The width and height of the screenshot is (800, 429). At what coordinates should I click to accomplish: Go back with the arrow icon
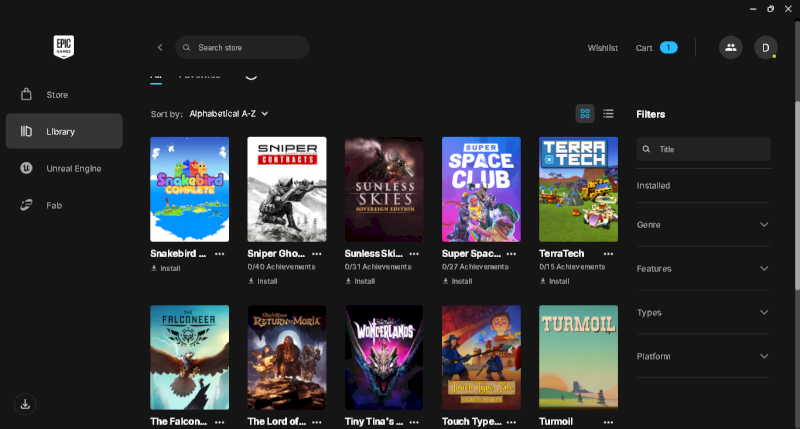coord(160,47)
